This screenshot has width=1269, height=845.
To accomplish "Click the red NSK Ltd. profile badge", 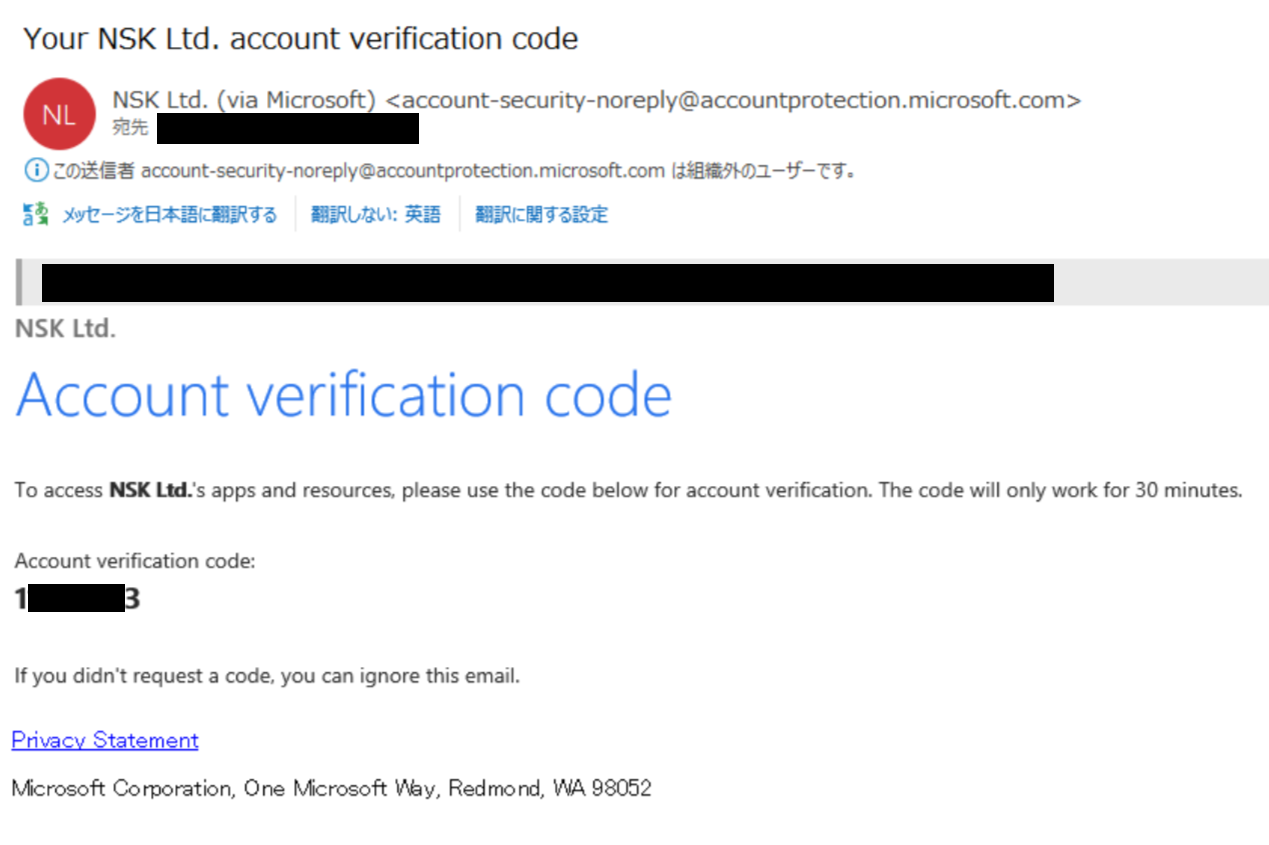I will [x=58, y=113].
